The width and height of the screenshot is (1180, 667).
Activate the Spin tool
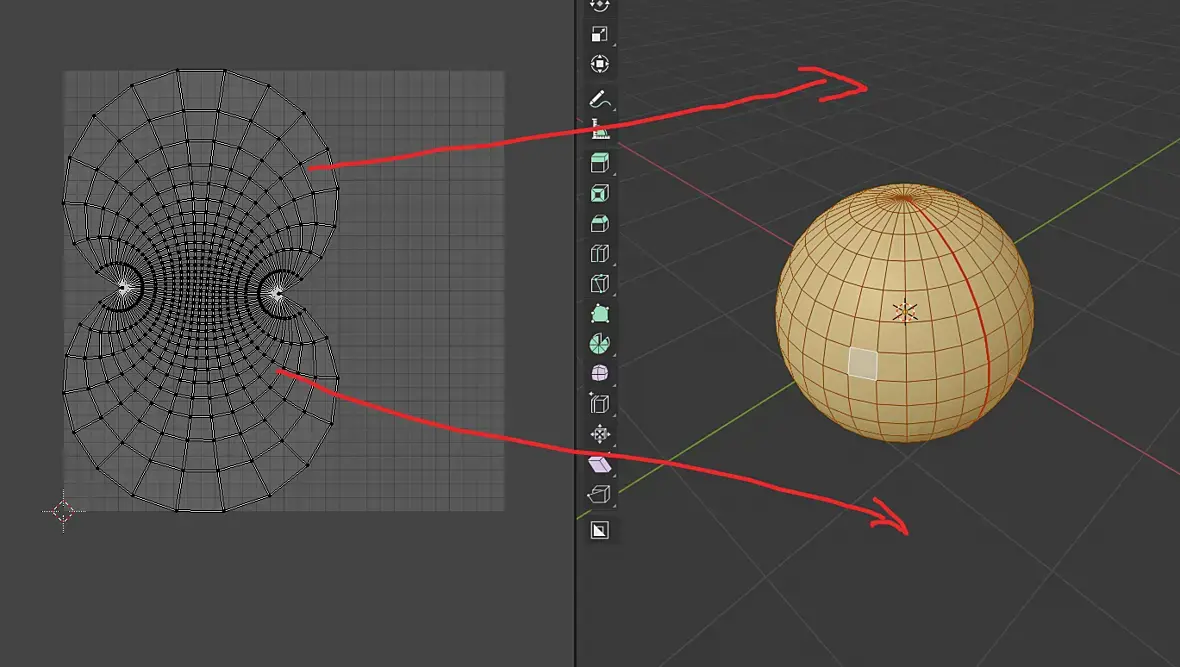pos(599,344)
